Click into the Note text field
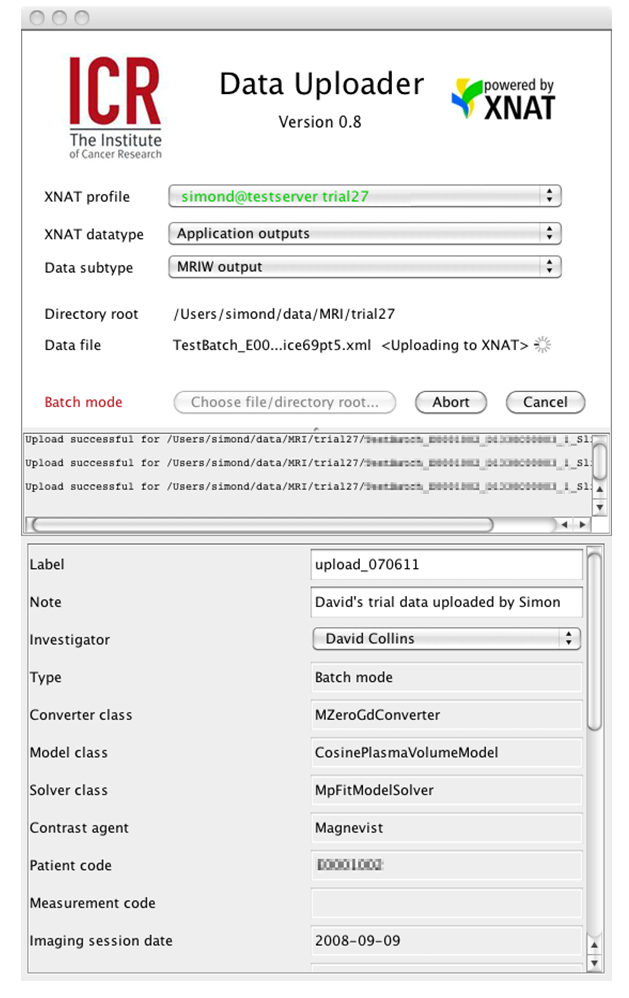This screenshot has width=629, height=998. click(x=446, y=602)
